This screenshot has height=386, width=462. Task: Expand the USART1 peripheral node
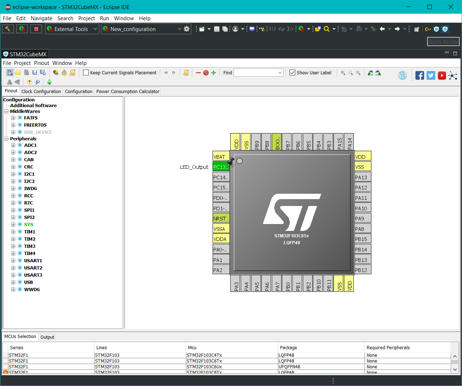tap(13, 261)
